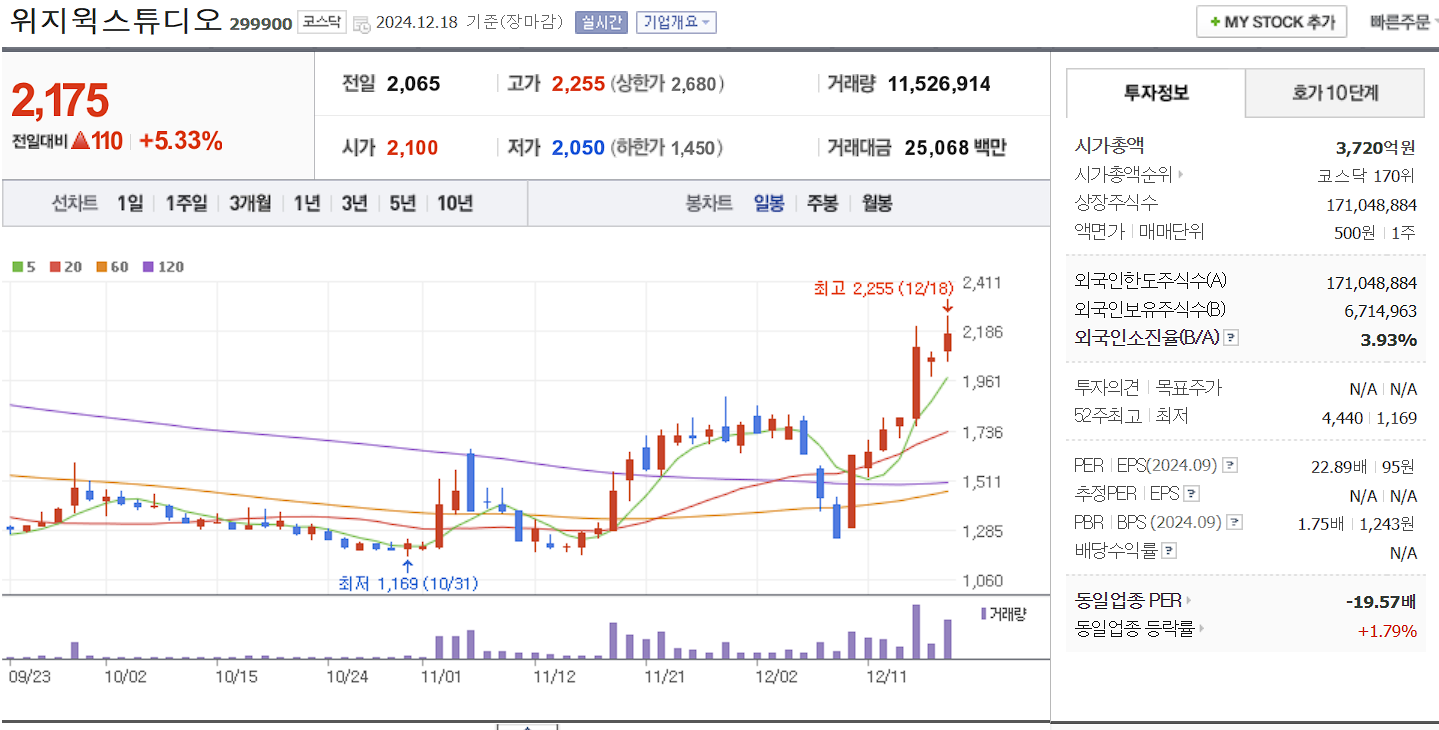The width and height of the screenshot is (1439, 730).
Task: Click the 20-day moving average legend marker
Action: tap(55, 267)
